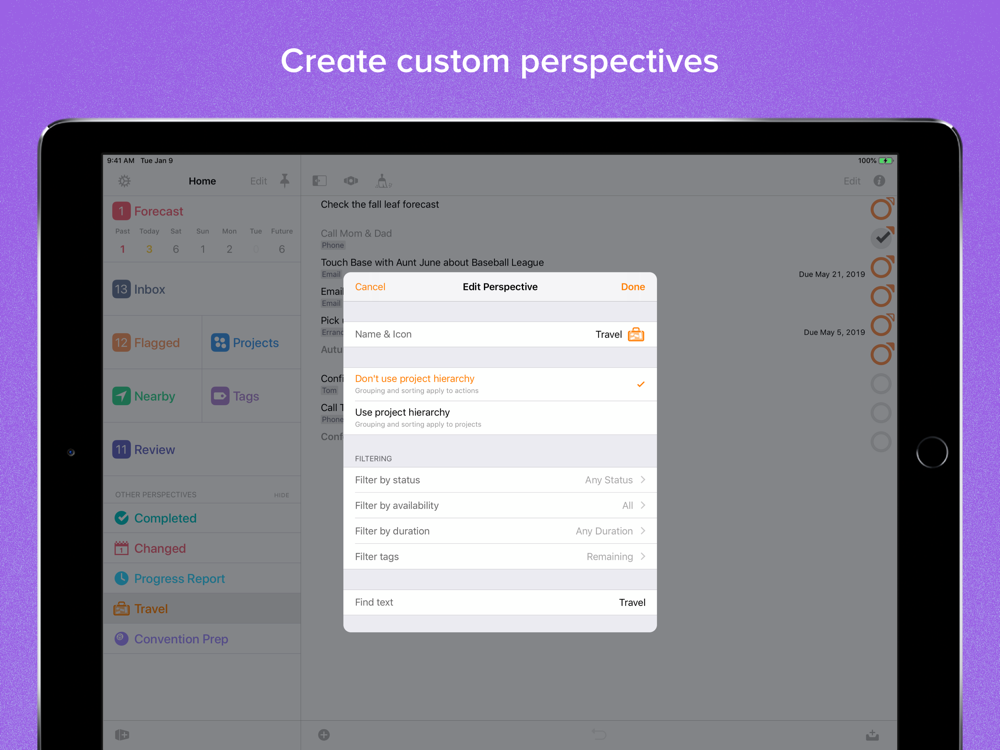Viewport: 1000px width, 750px height.
Task: Open the inspector info icon
Action: click(879, 181)
